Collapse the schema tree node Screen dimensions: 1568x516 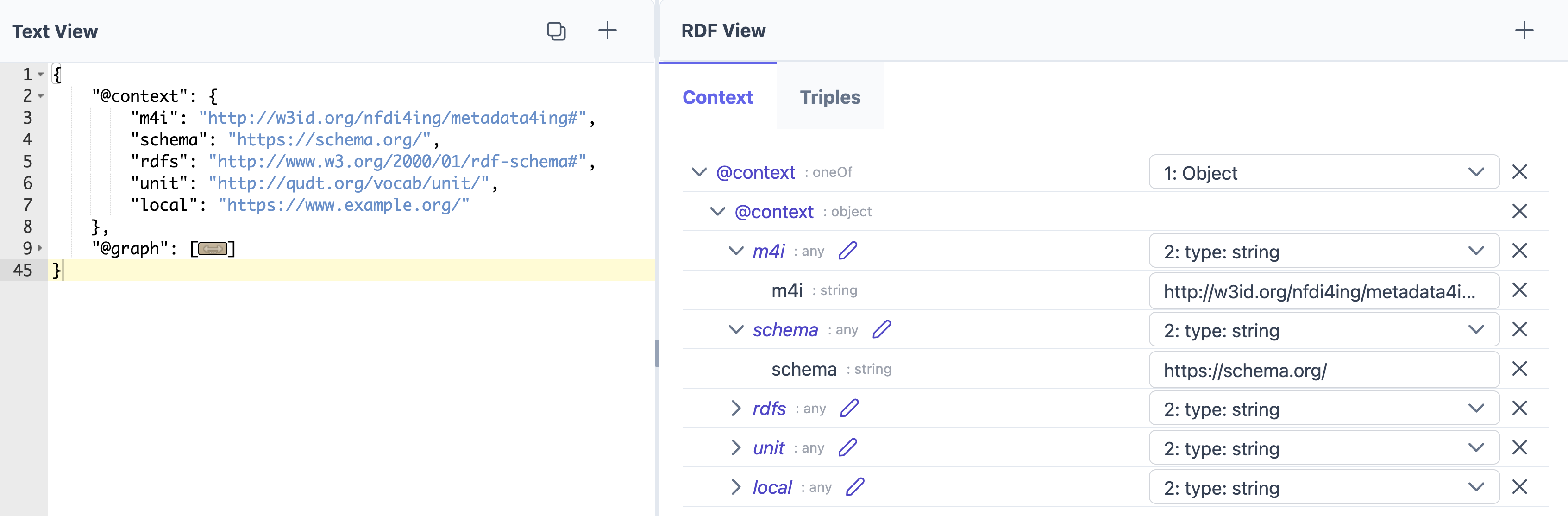coord(736,330)
